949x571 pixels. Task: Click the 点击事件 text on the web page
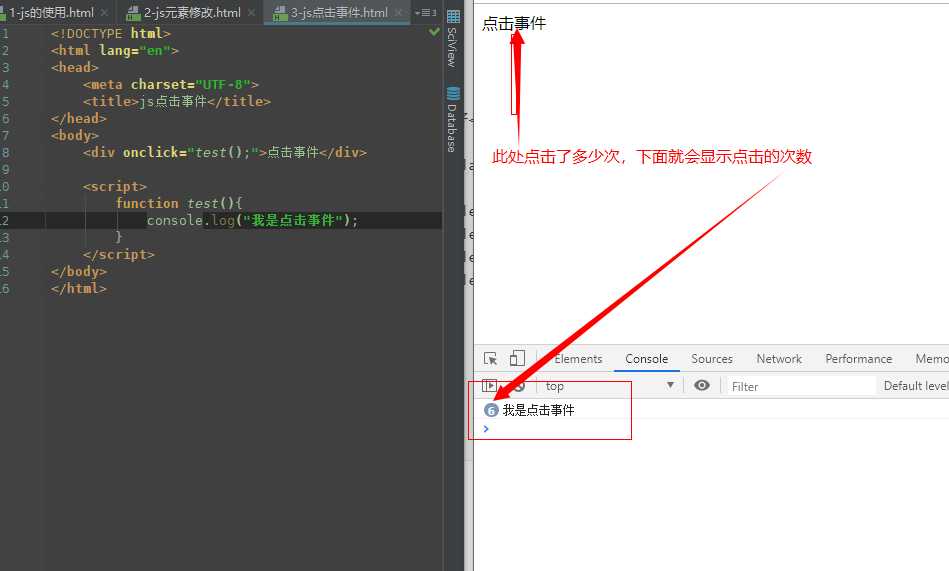pos(514,24)
